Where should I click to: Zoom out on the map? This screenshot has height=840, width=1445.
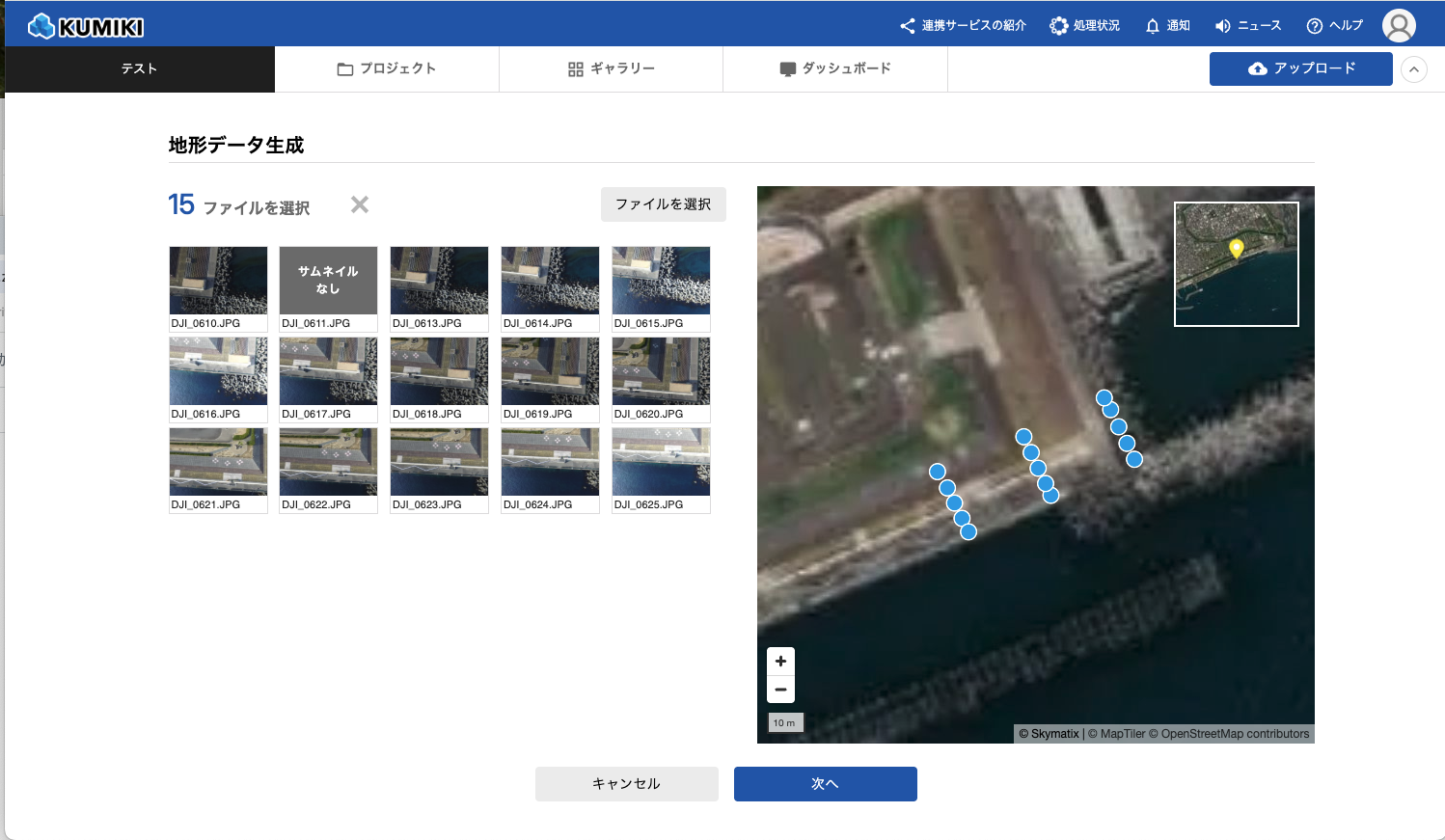[x=780, y=690]
